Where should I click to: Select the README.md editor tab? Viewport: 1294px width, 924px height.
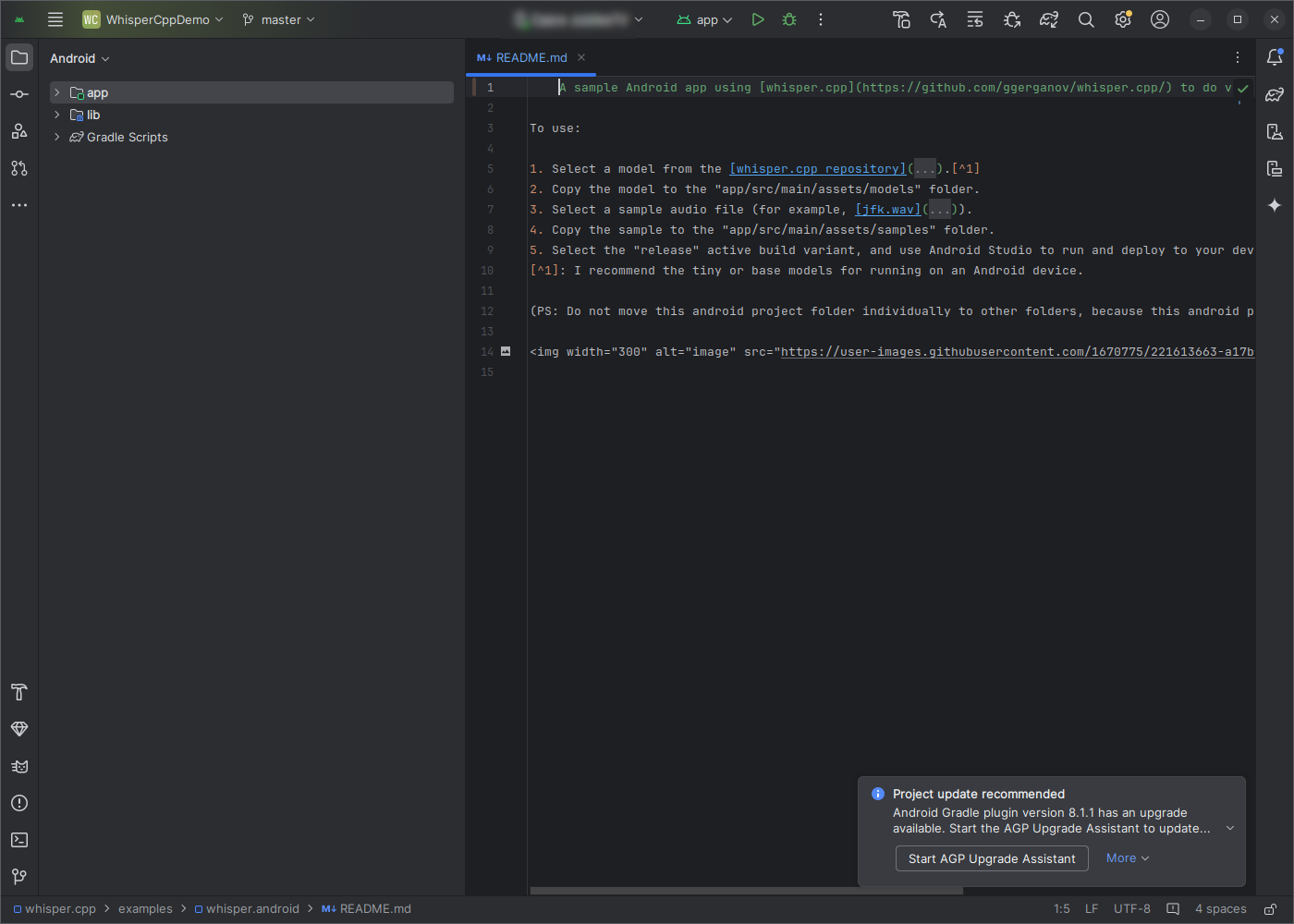[x=531, y=56]
